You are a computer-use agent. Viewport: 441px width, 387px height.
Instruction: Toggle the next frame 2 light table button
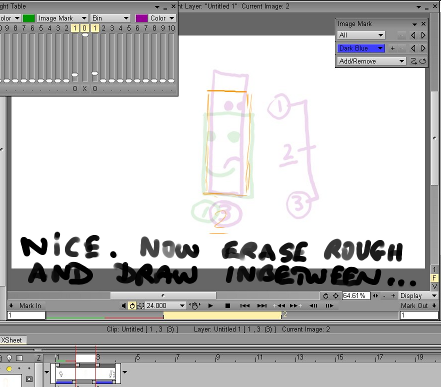tap(104, 28)
